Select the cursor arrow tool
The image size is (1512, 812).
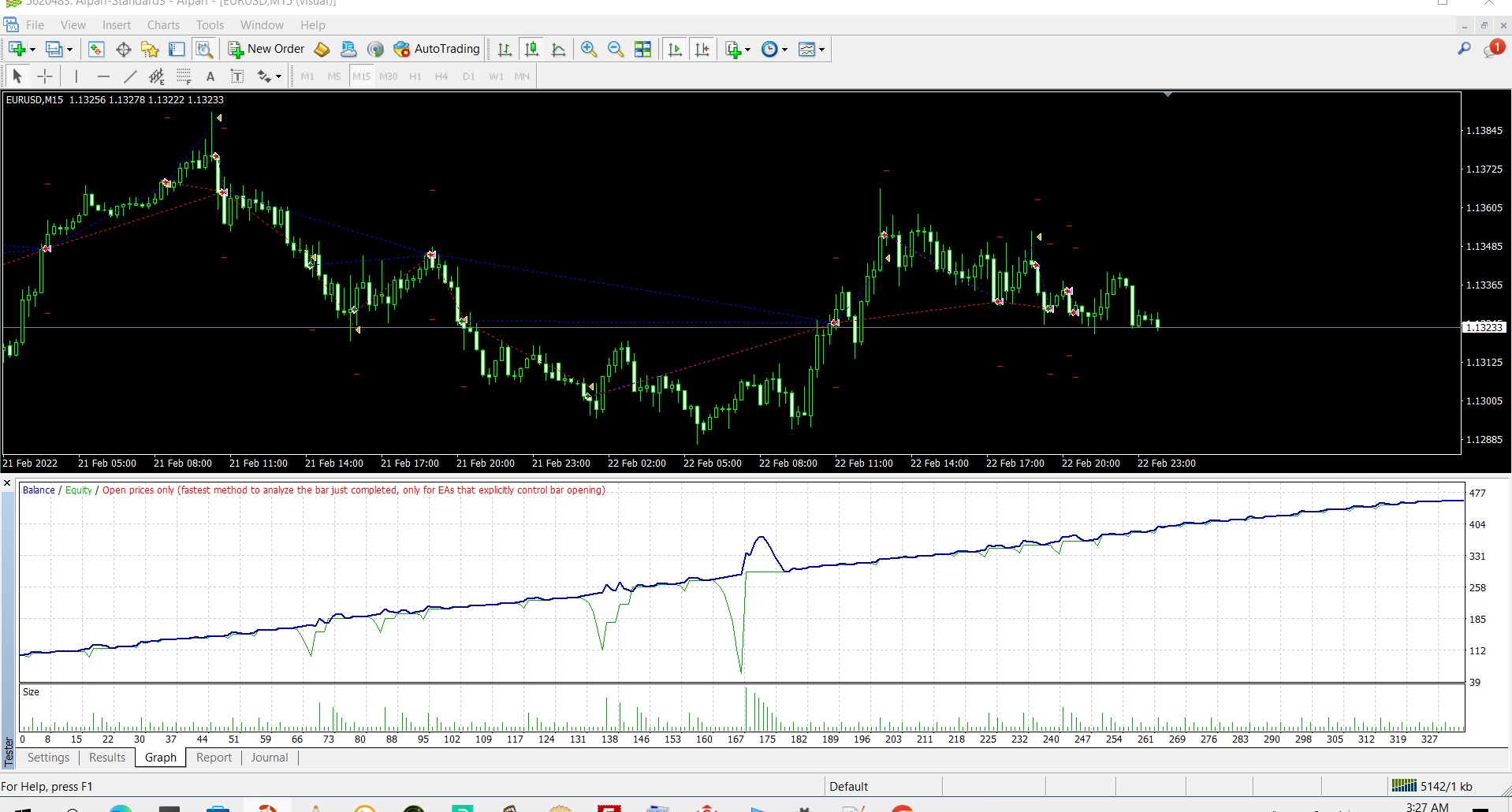17,76
